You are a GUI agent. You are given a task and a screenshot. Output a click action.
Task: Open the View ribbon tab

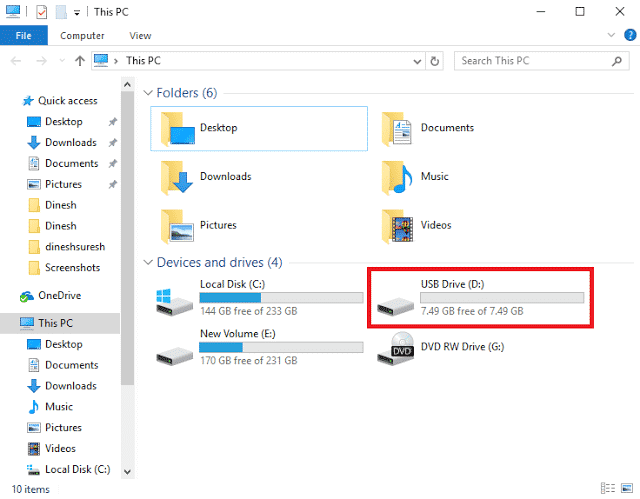140,35
